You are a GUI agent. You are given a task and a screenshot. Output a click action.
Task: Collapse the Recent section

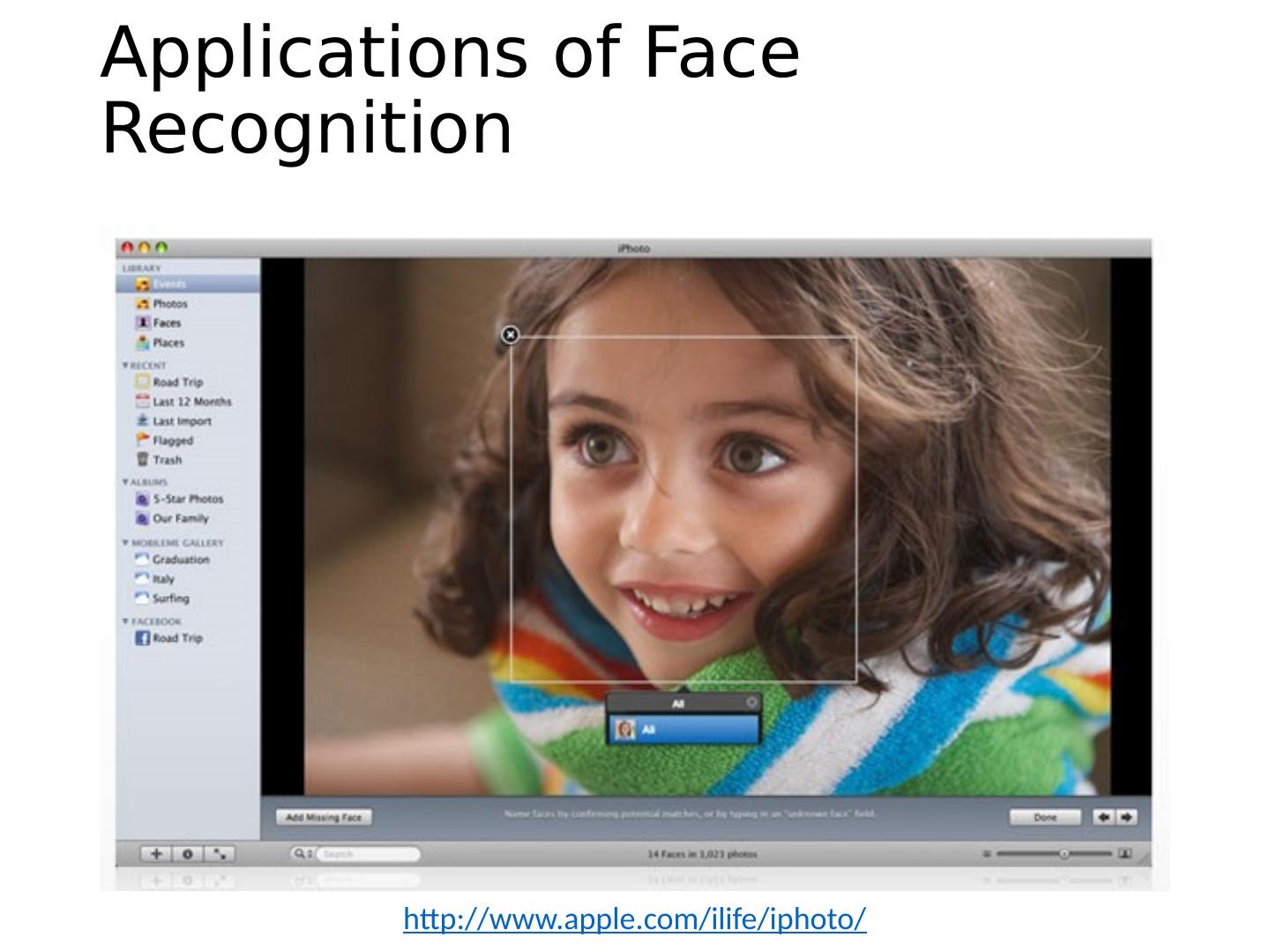coord(125,365)
